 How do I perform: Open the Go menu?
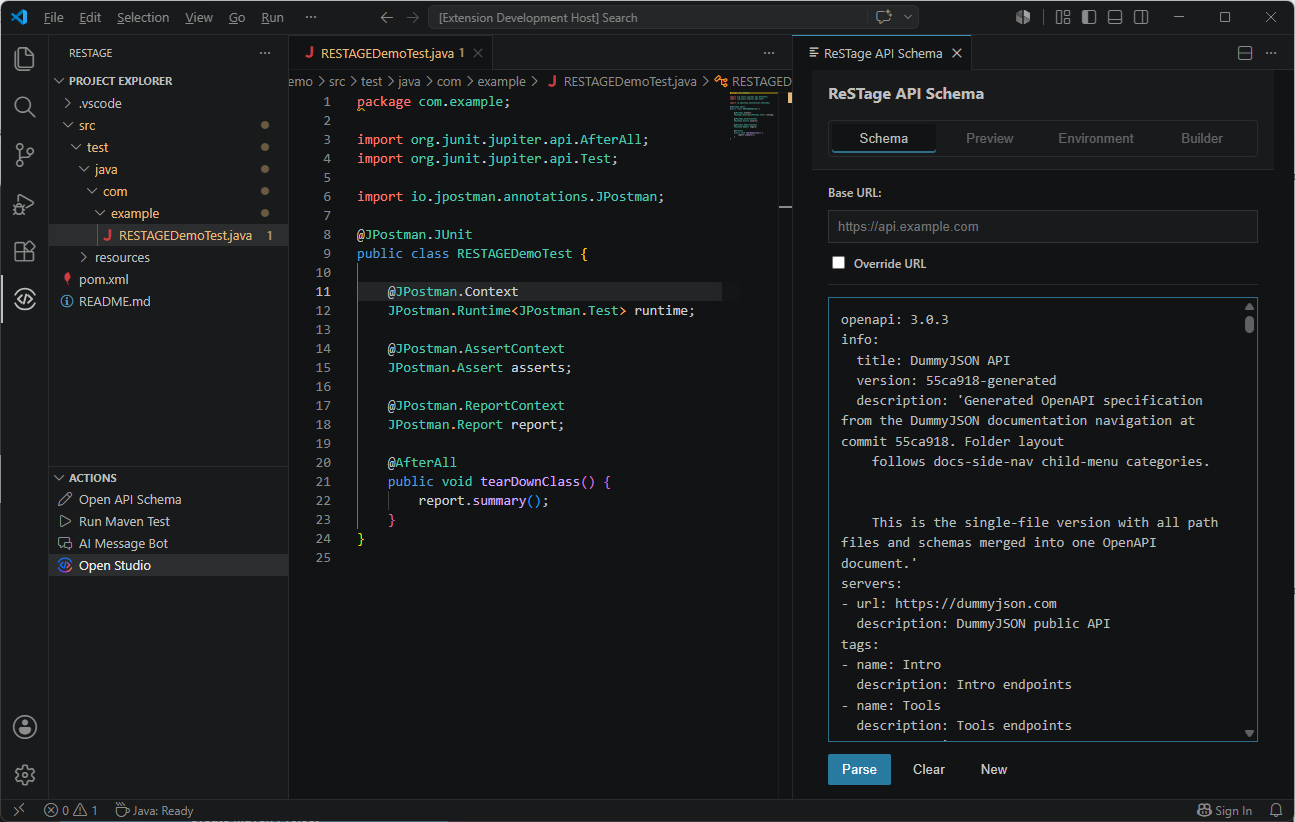237,17
